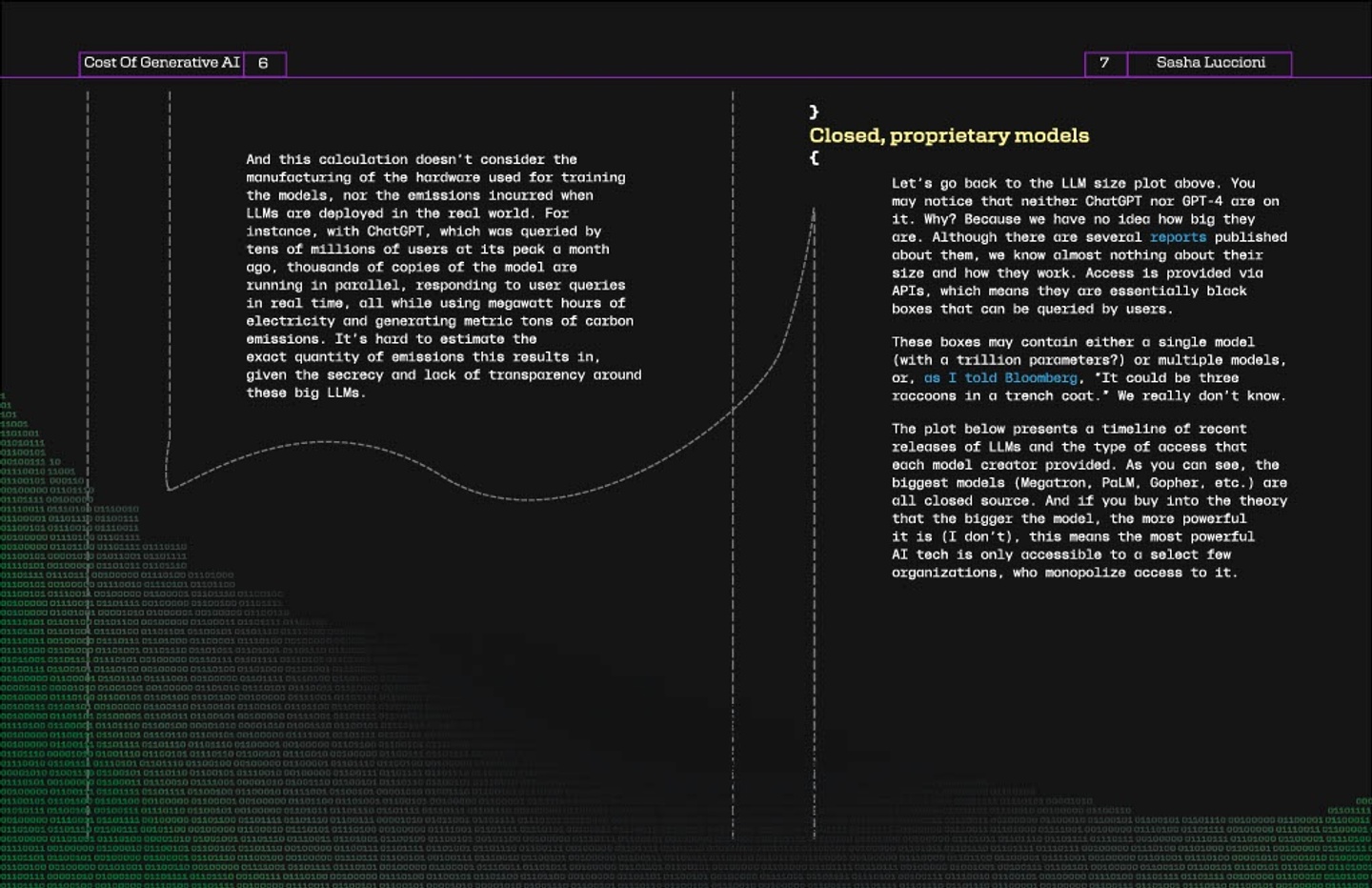Click the 'Sasha Luccioni' author label
The width and height of the screenshot is (1372, 888).
point(1210,63)
